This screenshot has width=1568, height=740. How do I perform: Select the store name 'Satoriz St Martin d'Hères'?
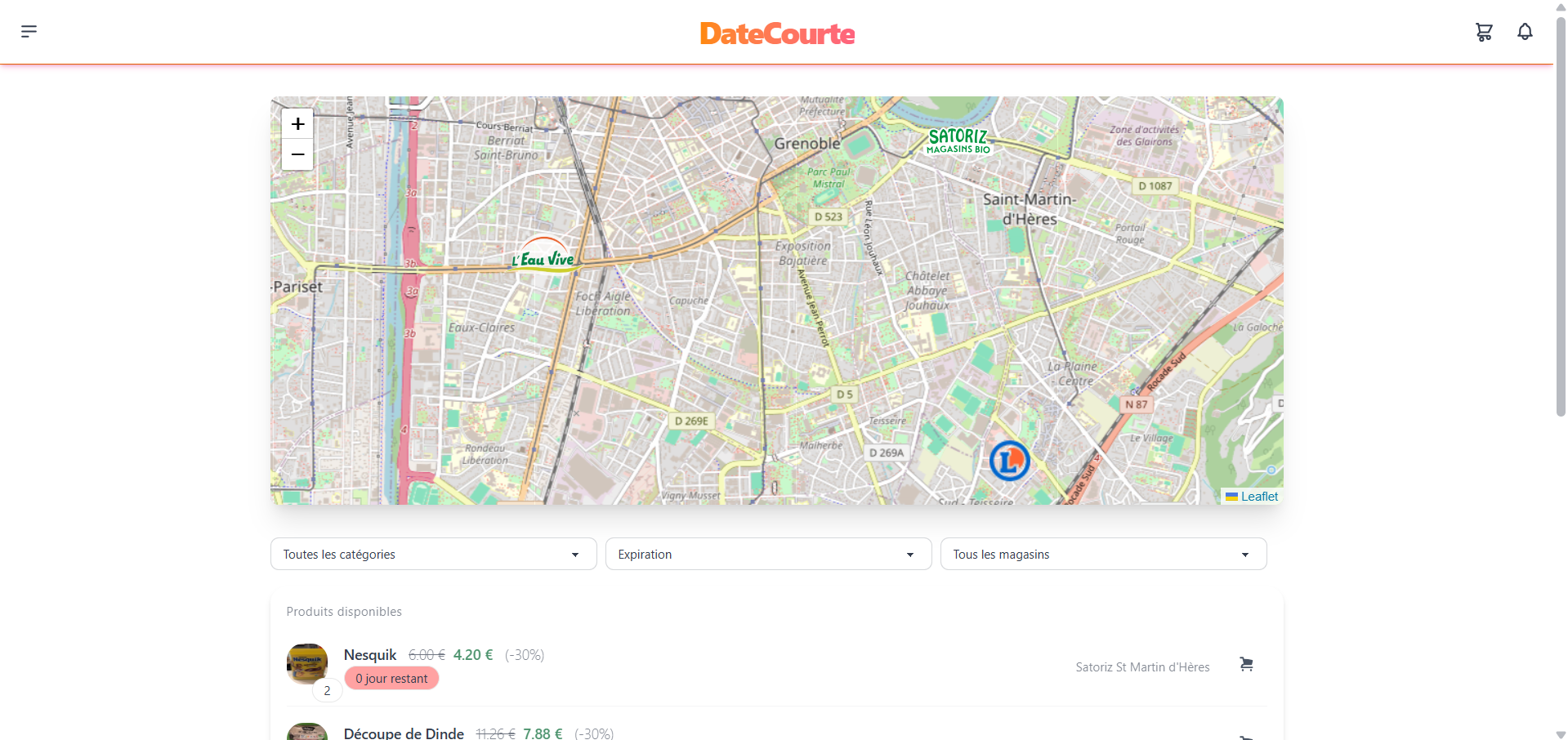(1142, 666)
